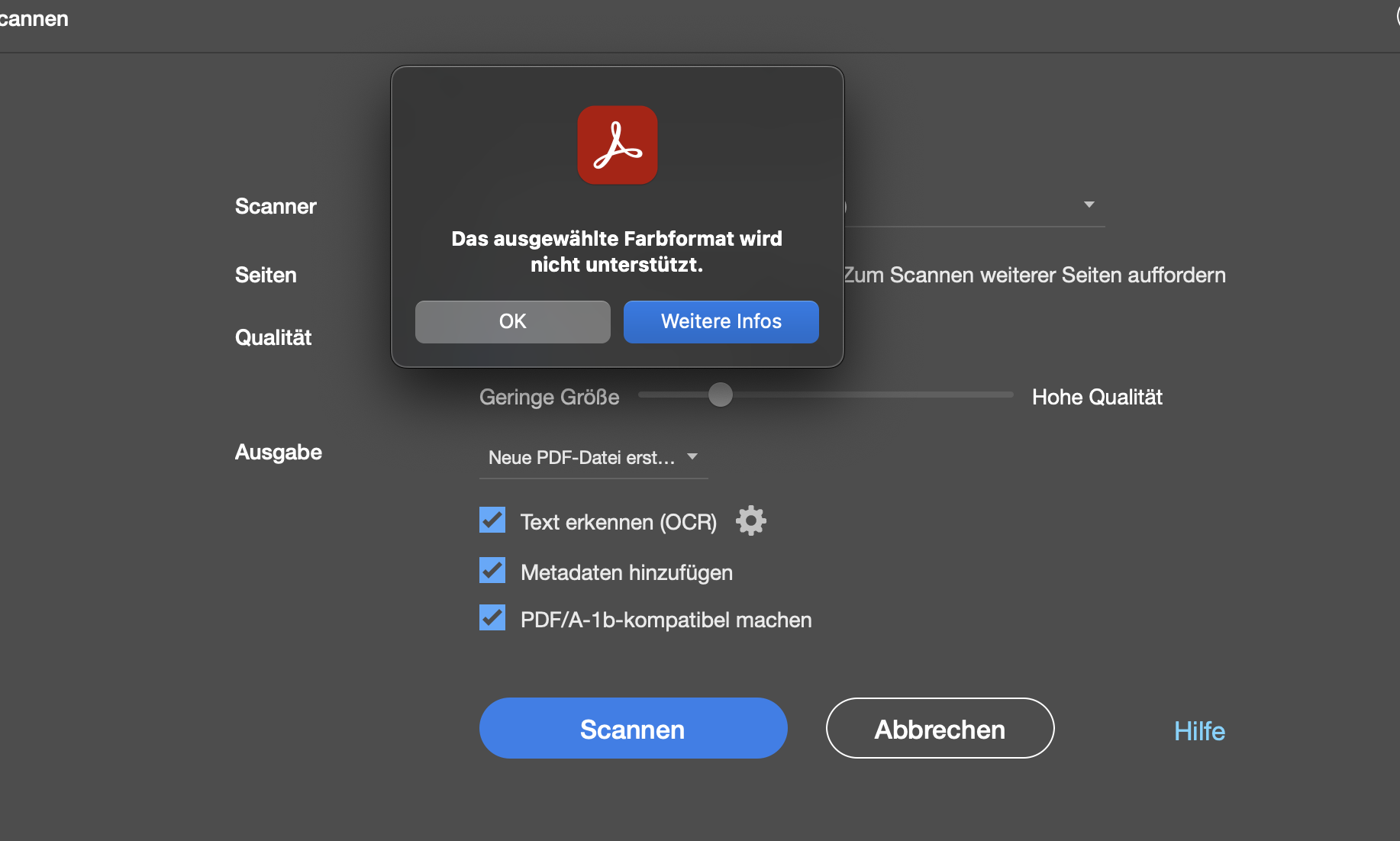Click the quality slider handle
1400x841 pixels.
720,395
